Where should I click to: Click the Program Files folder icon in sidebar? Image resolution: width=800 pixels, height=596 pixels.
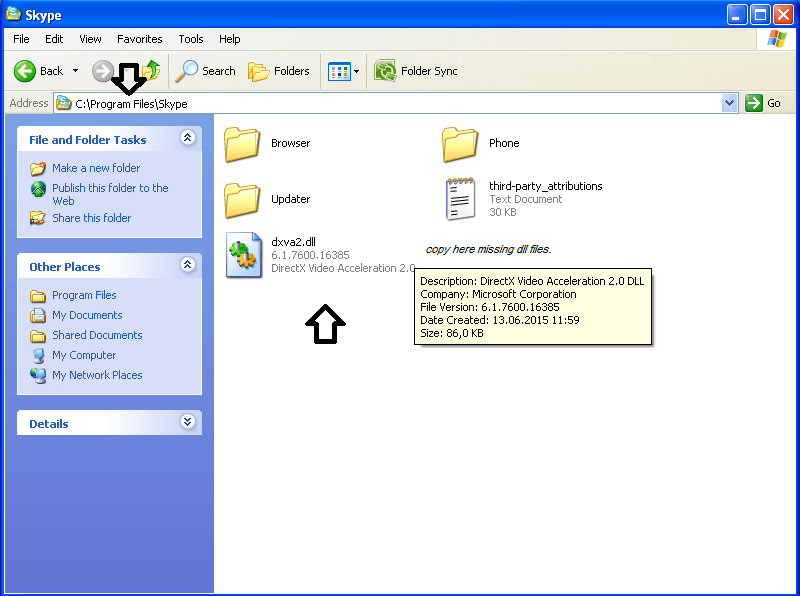click(38, 295)
